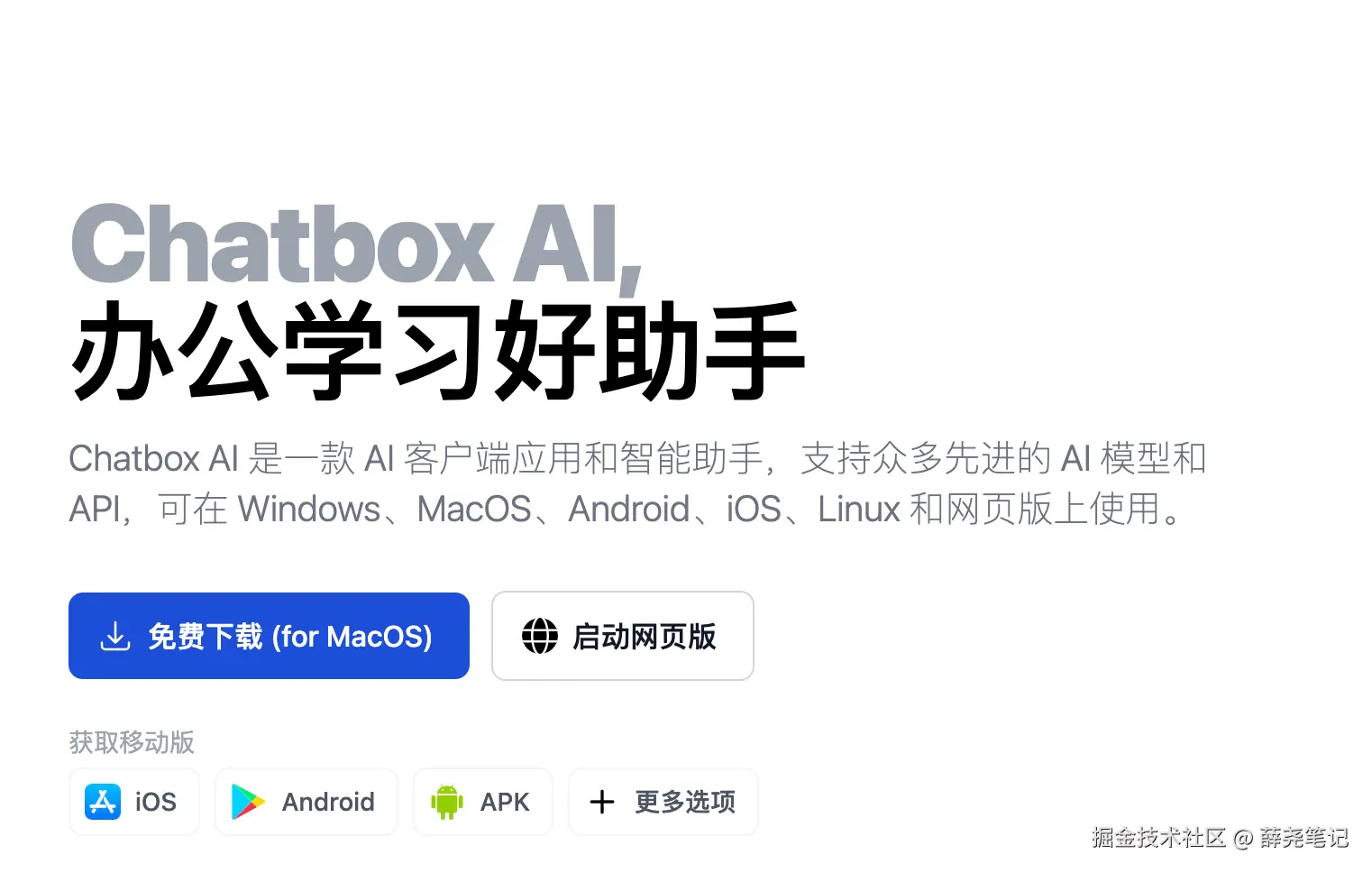
Task: Click the 薛尧笔记 author watermark
Action: coord(1304,838)
